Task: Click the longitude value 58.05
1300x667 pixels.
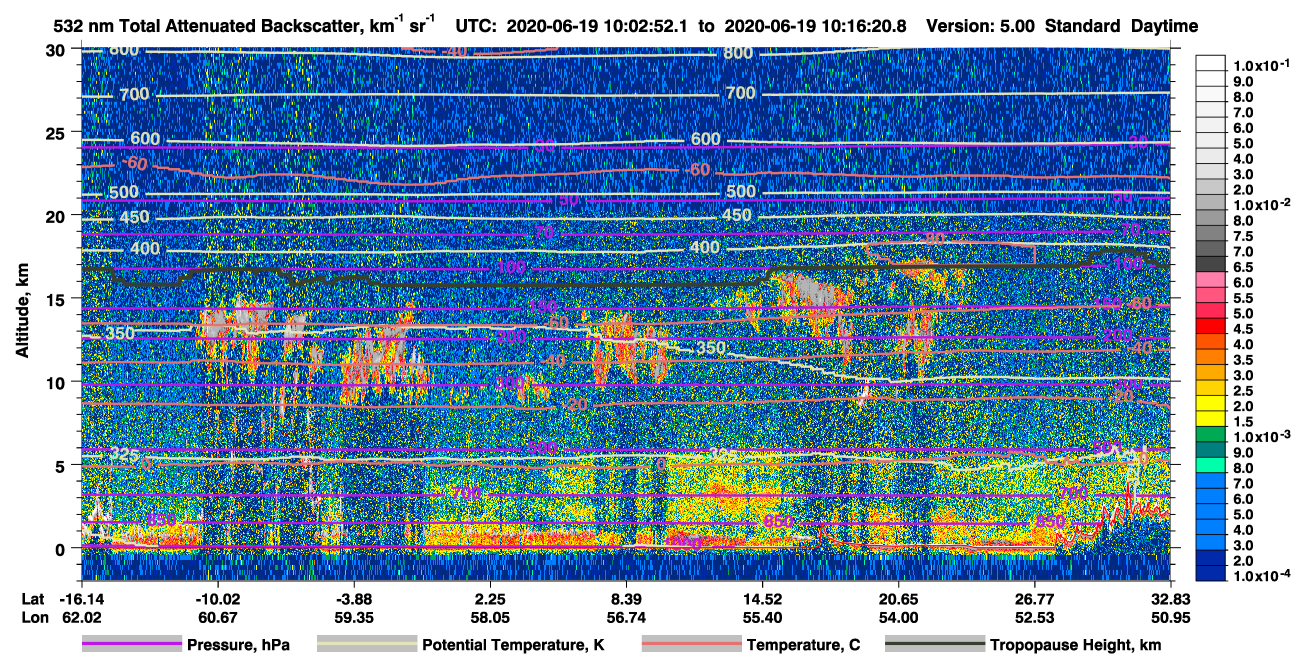Action: point(490,618)
